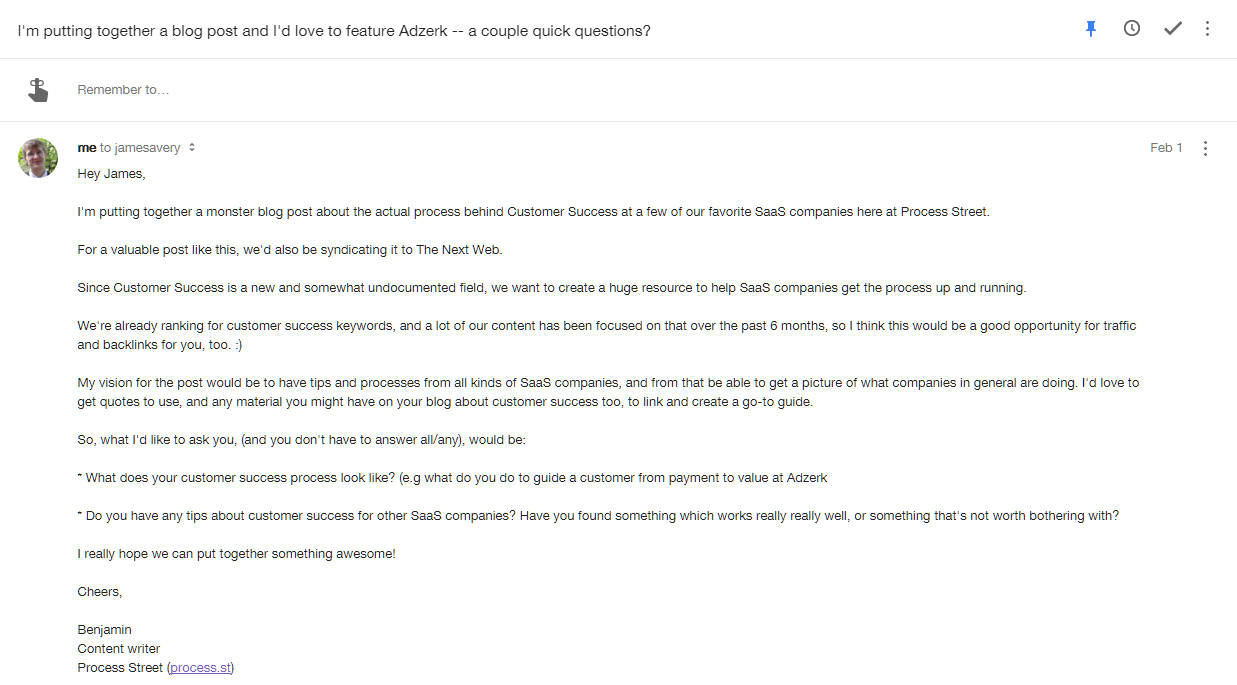The width and height of the screenshot is (1237, 685).
Task: Click the 'Content writer' signature line
Action: point(119,649)
